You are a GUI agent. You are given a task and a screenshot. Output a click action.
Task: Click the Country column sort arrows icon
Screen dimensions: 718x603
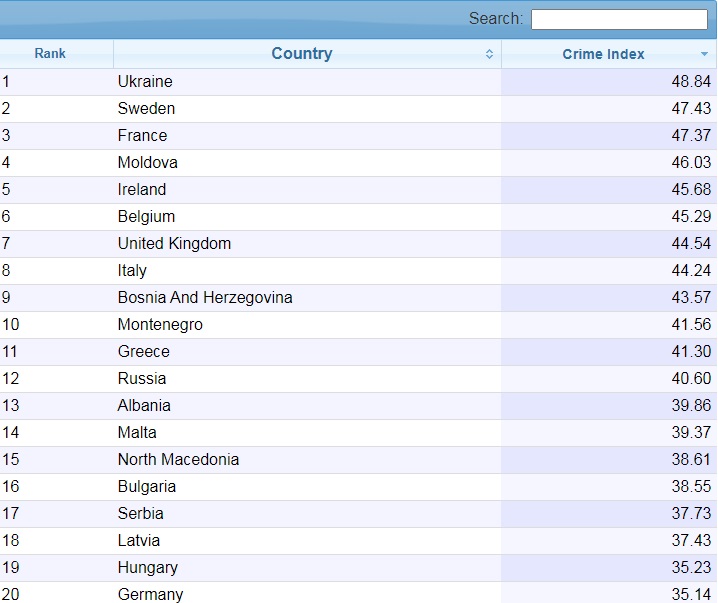pyautogui.click(x=489, y=54)
